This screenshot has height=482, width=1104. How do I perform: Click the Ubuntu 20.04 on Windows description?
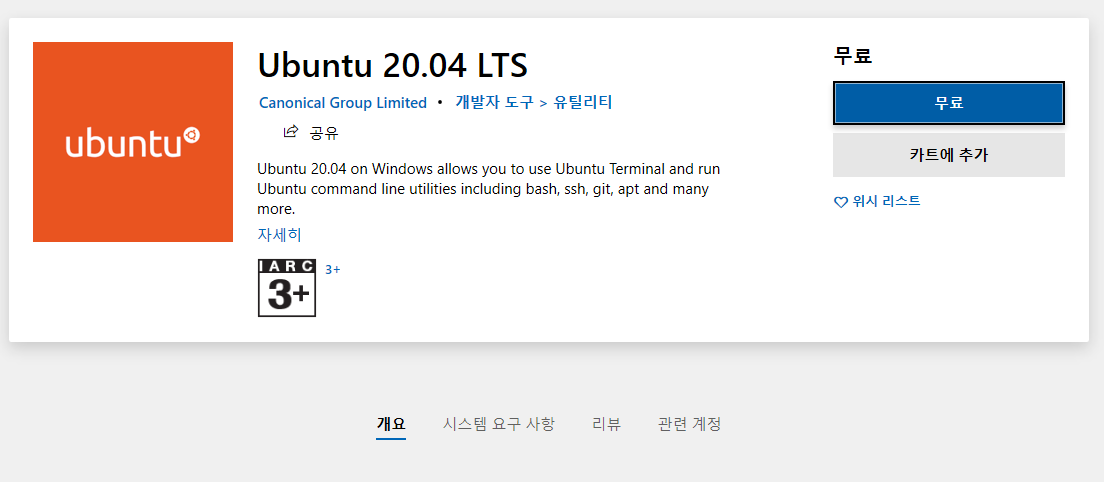(x=489, y=189)
